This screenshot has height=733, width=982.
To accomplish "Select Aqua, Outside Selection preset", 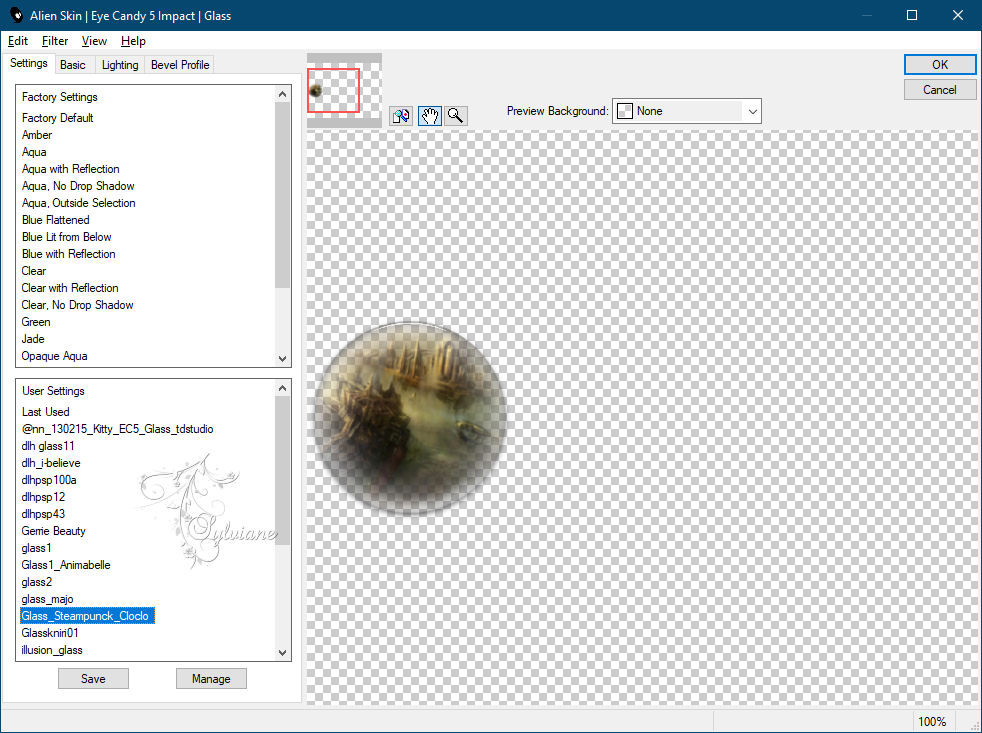I will [79, 202].
